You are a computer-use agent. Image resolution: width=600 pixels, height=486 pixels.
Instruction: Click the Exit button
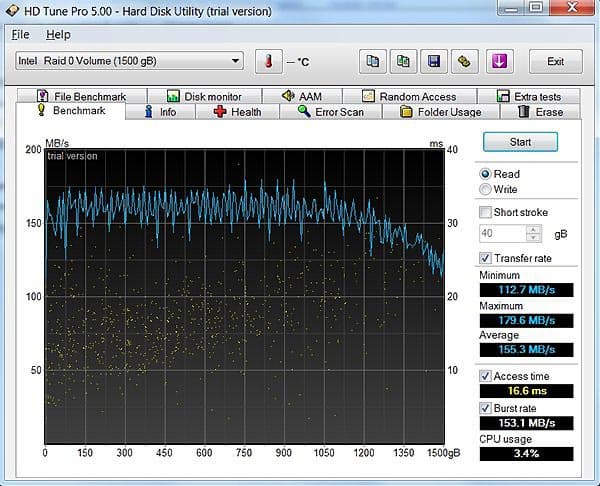(555, 62)
